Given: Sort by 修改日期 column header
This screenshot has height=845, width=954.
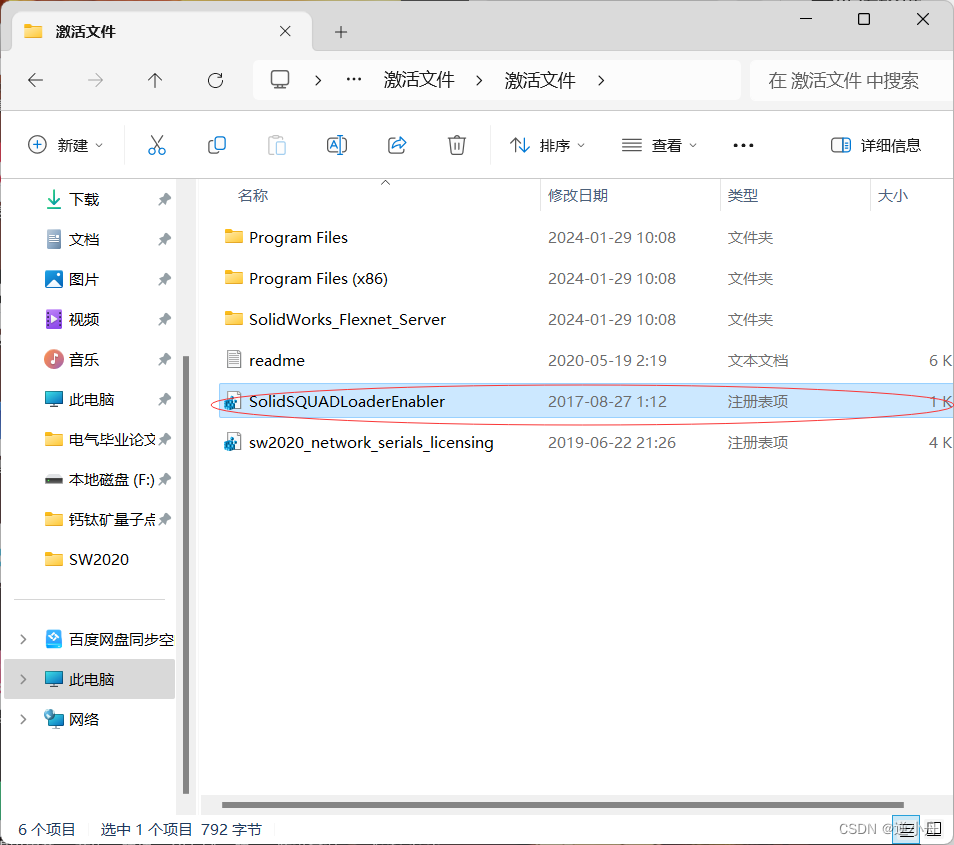Looking at the screenshot, I should (578, 195).
